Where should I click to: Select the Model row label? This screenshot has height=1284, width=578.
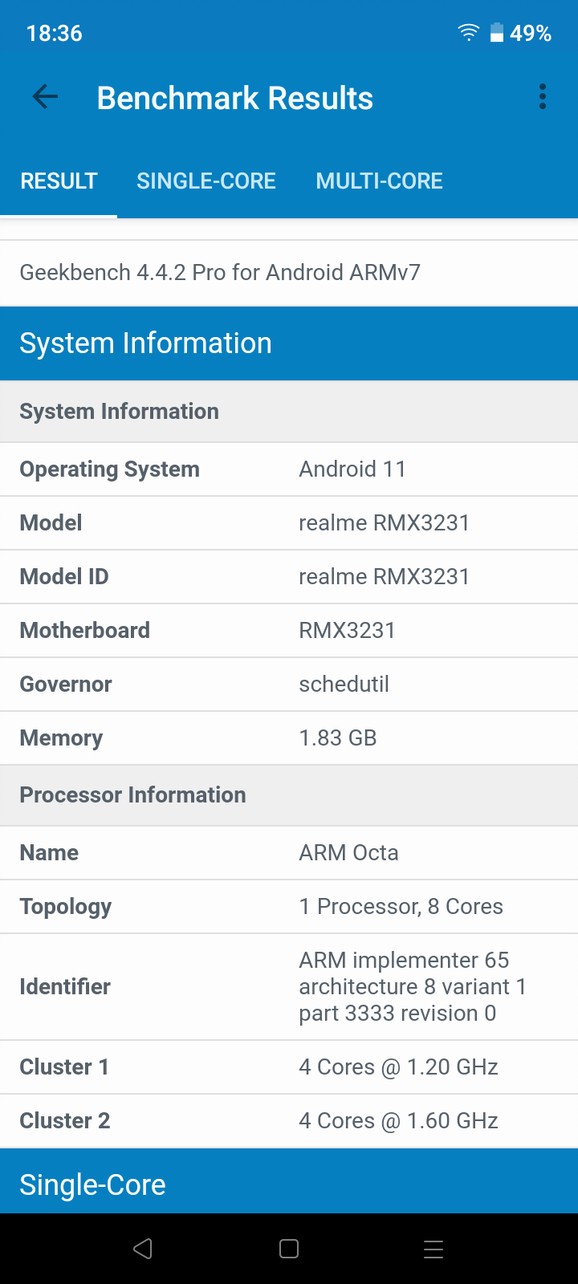51,523
